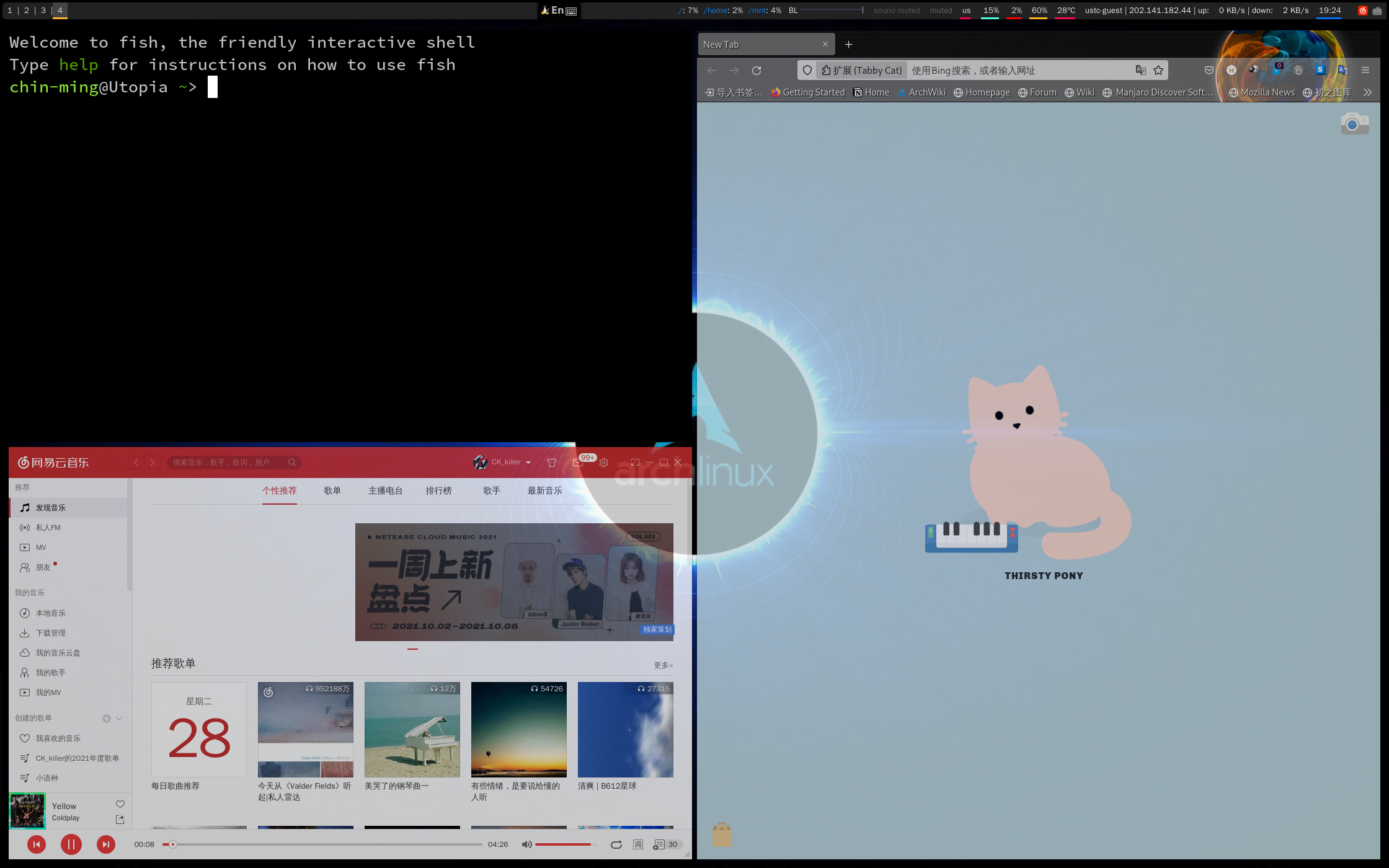This screenshot has width=1389, height=868.
Task: Go back in NetEase Music navigation
Action: (x=136, y=463)
